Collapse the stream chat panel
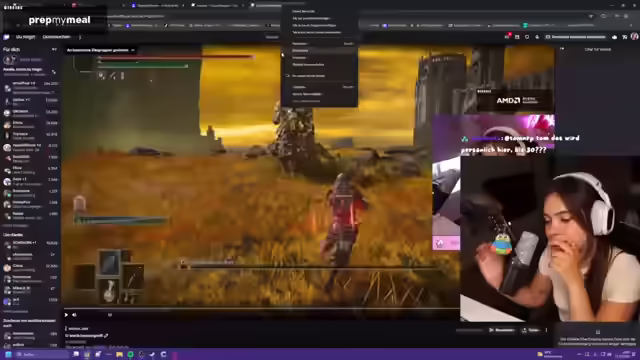Screen dimensions: 640x360 tap(562, 49)
